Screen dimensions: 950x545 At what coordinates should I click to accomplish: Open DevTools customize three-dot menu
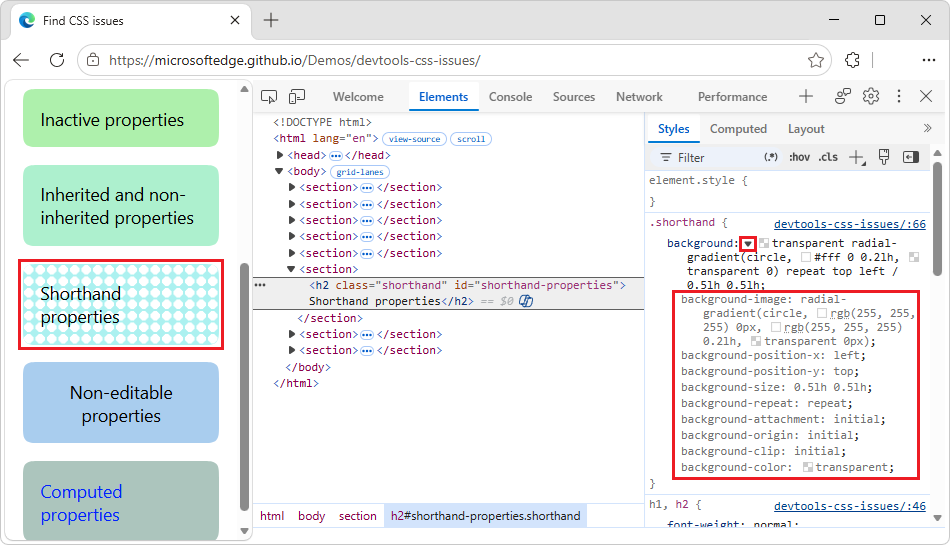899,96
